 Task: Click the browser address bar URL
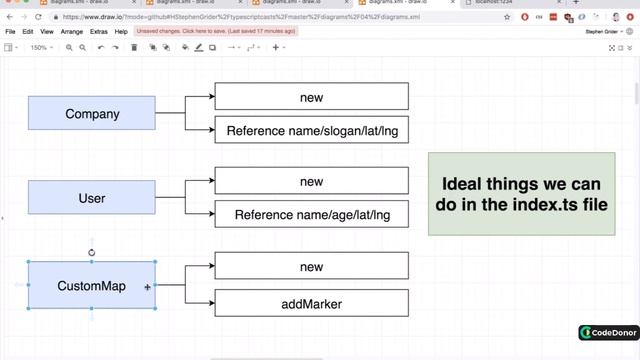[241, 17]
